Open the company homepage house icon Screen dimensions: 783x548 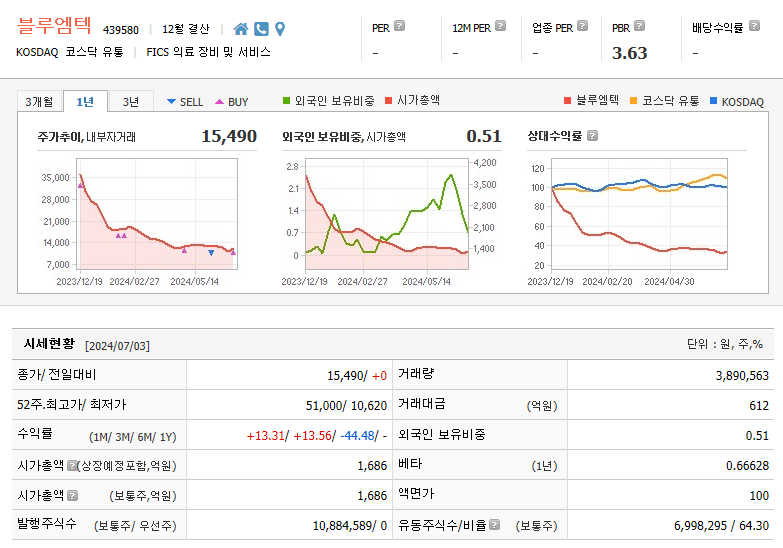241,29
